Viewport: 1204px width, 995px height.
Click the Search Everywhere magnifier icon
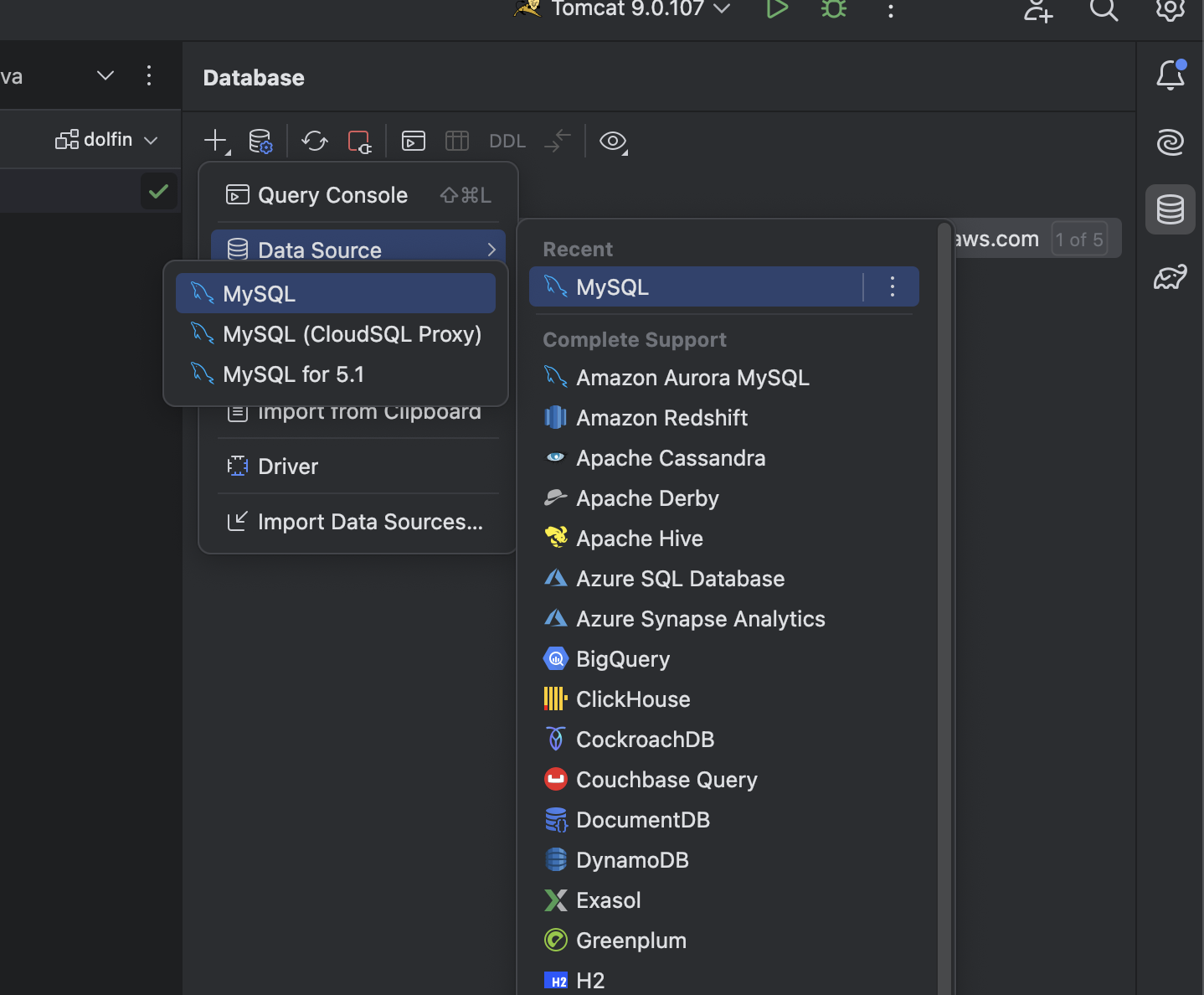point(1104,10)
